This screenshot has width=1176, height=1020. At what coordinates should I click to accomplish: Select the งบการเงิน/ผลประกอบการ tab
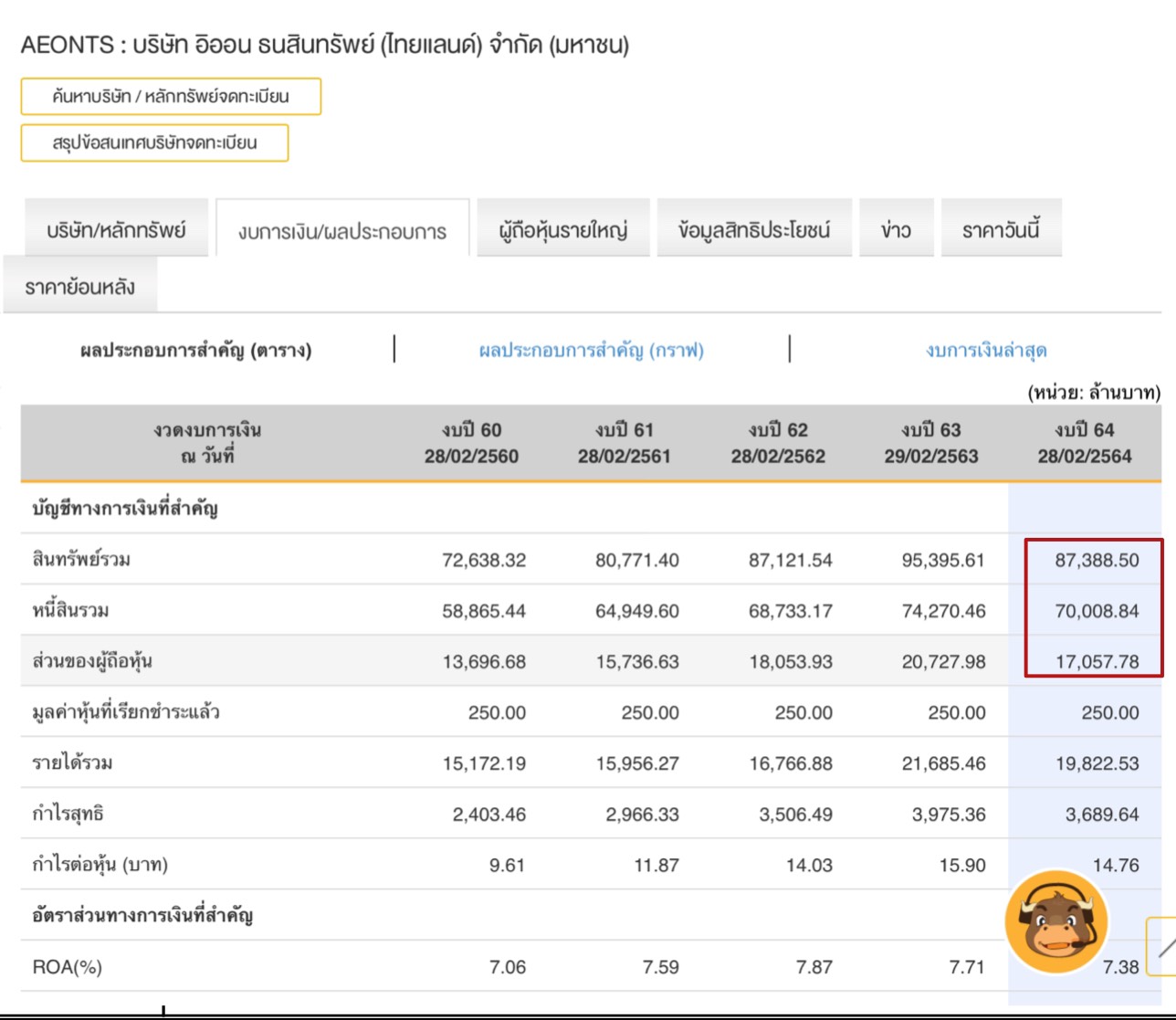coord(342,231)
